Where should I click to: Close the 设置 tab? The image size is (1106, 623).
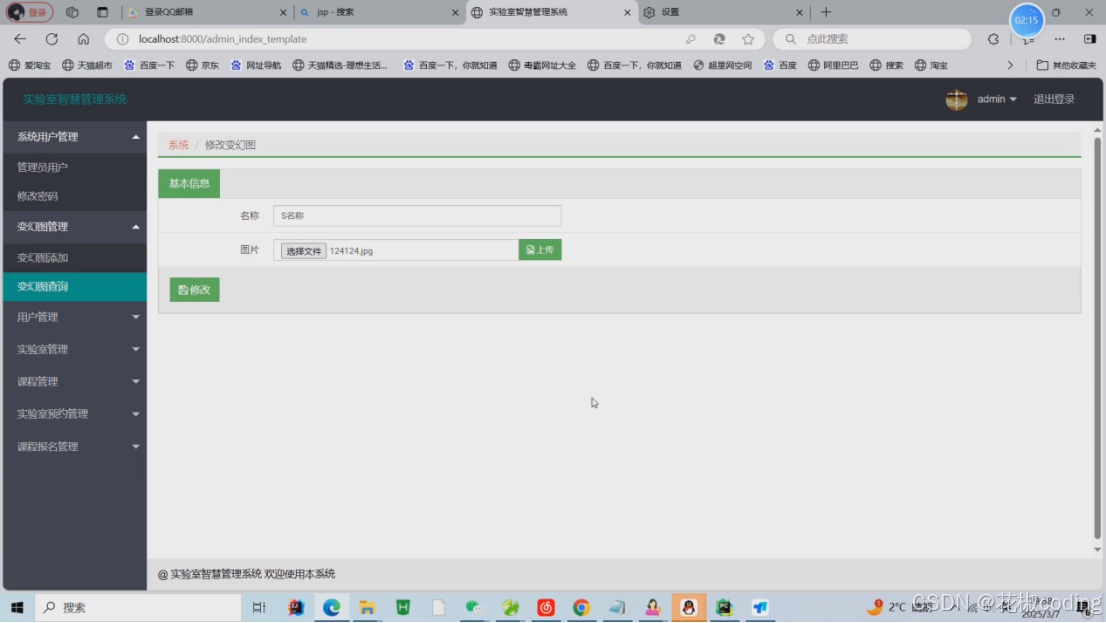point(799,12)
